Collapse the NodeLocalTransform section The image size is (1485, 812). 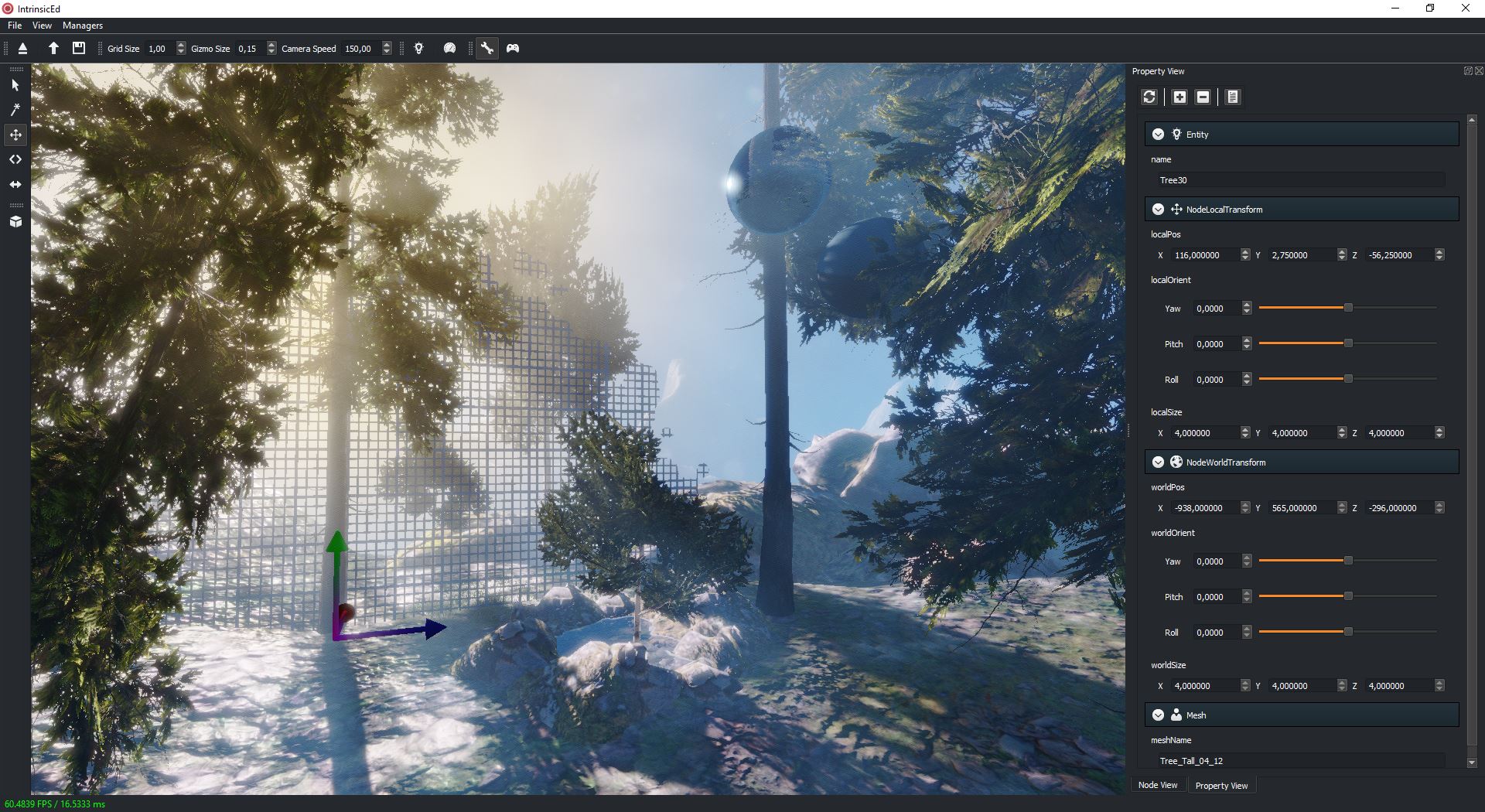coord(1158,209)
